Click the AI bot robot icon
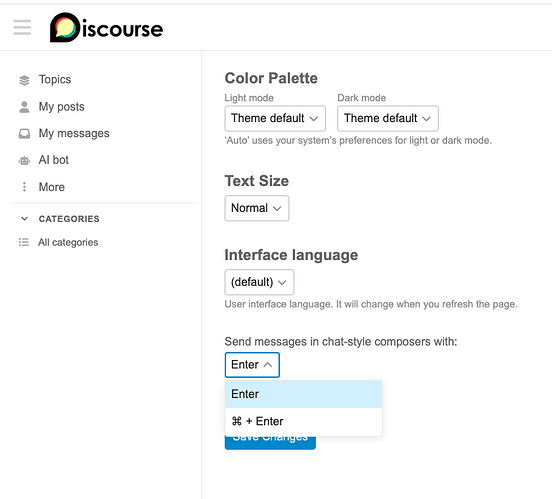 click(24, 161)
